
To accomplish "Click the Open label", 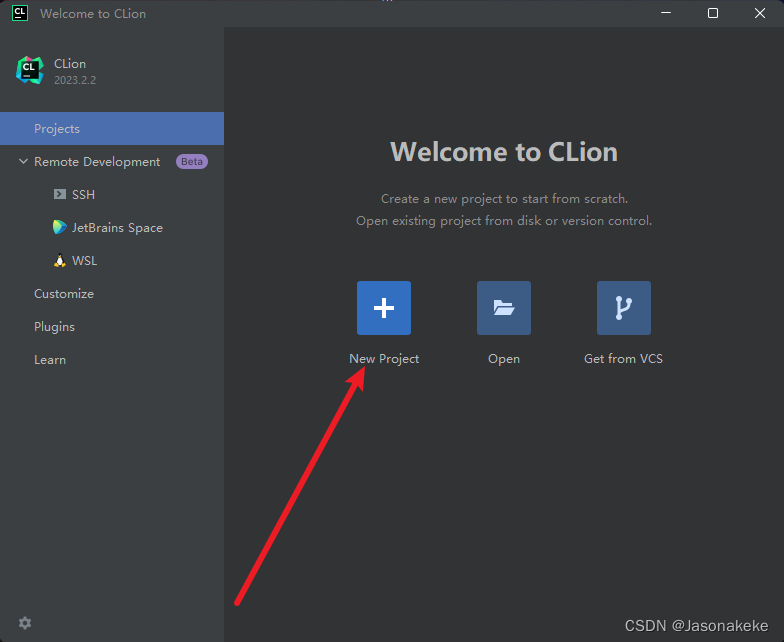I will [x=504, y=359].
